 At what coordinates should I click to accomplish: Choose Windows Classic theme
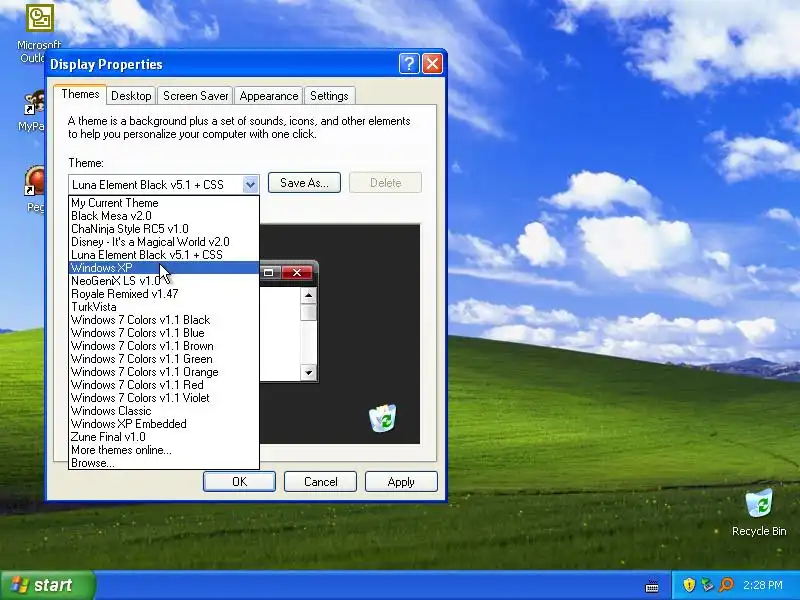(x=164, y=411)
